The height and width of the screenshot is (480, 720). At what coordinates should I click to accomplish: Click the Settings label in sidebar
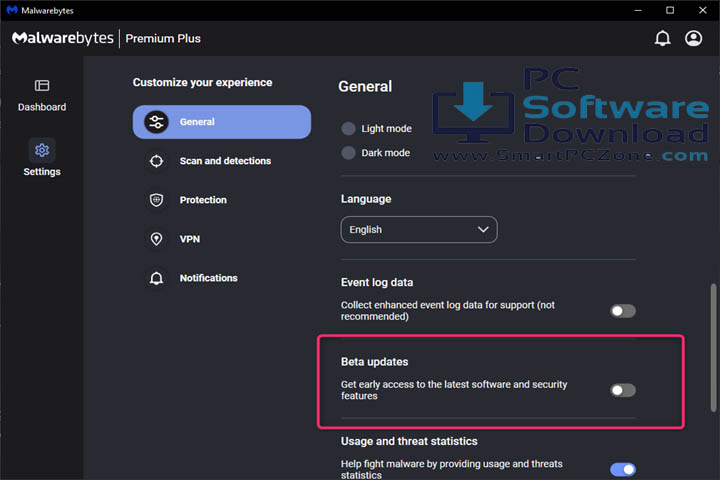click(42, 172)
